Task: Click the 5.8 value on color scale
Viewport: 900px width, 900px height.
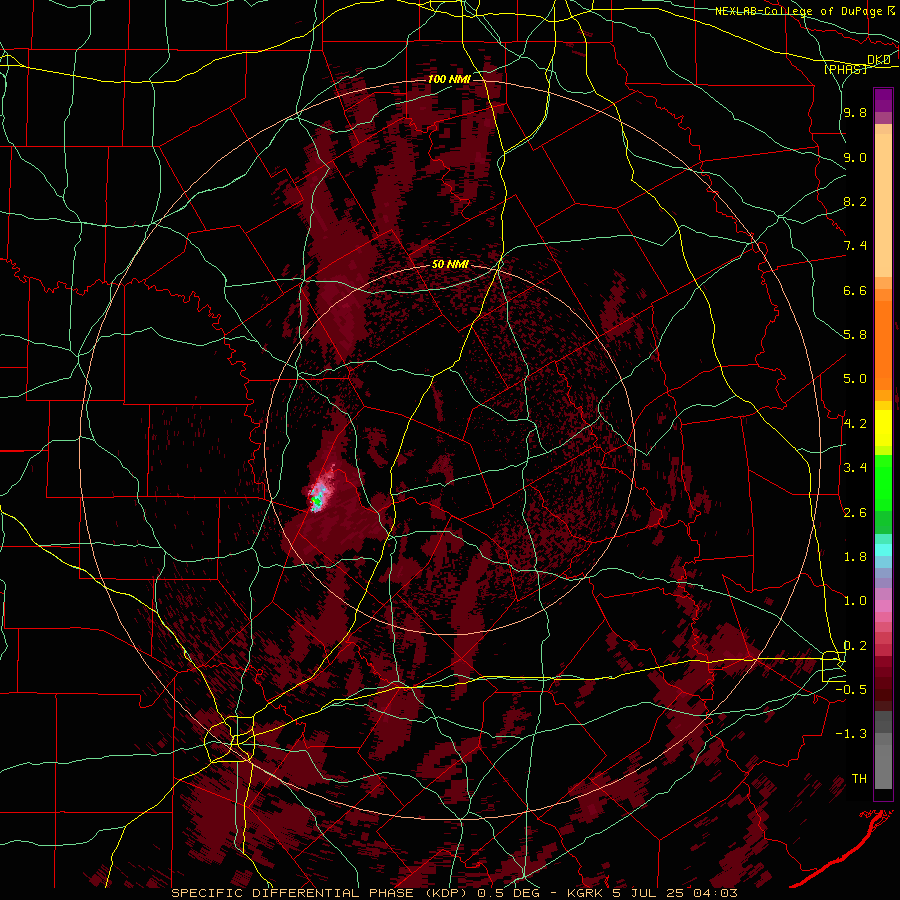Action: [855, 335]
